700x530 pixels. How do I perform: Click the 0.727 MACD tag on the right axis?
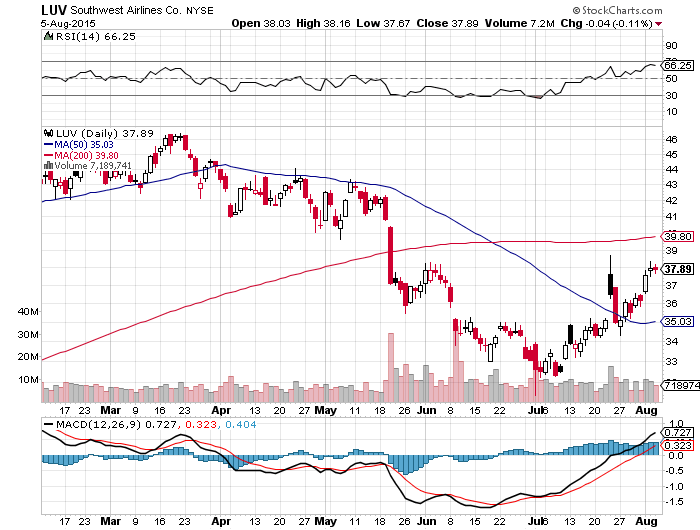[x=679, y=433]
